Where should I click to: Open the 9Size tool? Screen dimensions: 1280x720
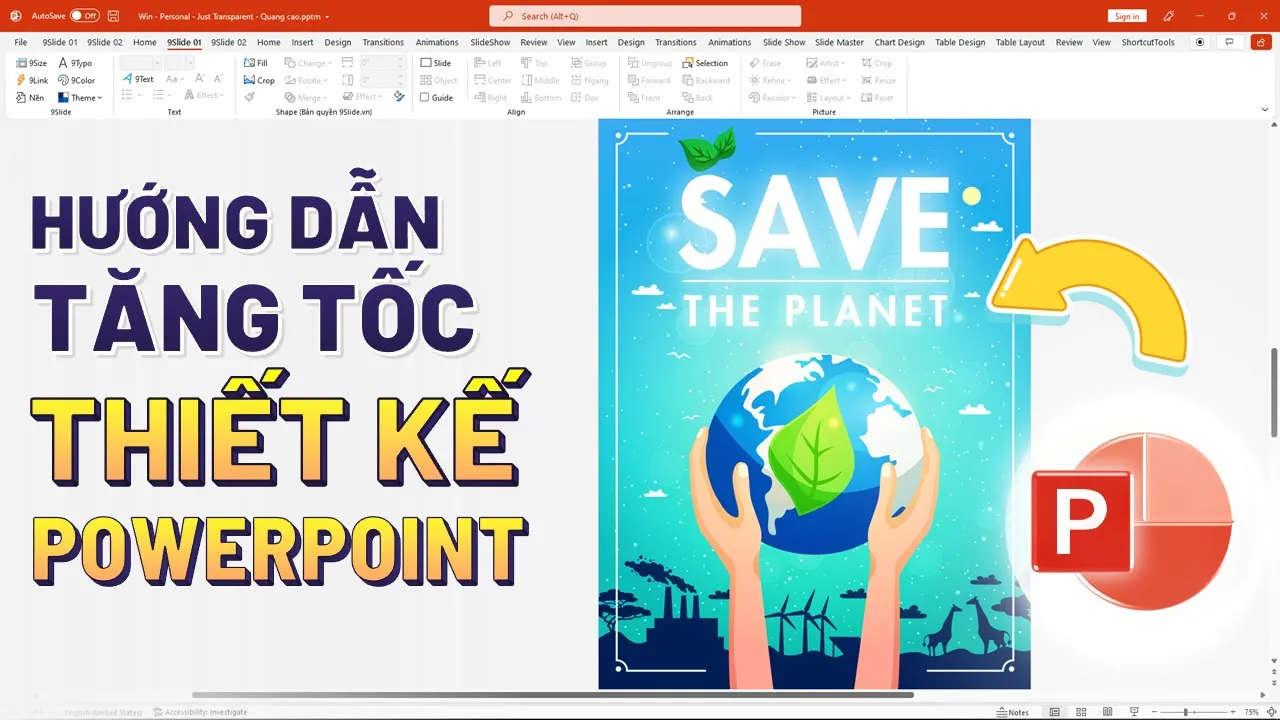coord(32,63)
